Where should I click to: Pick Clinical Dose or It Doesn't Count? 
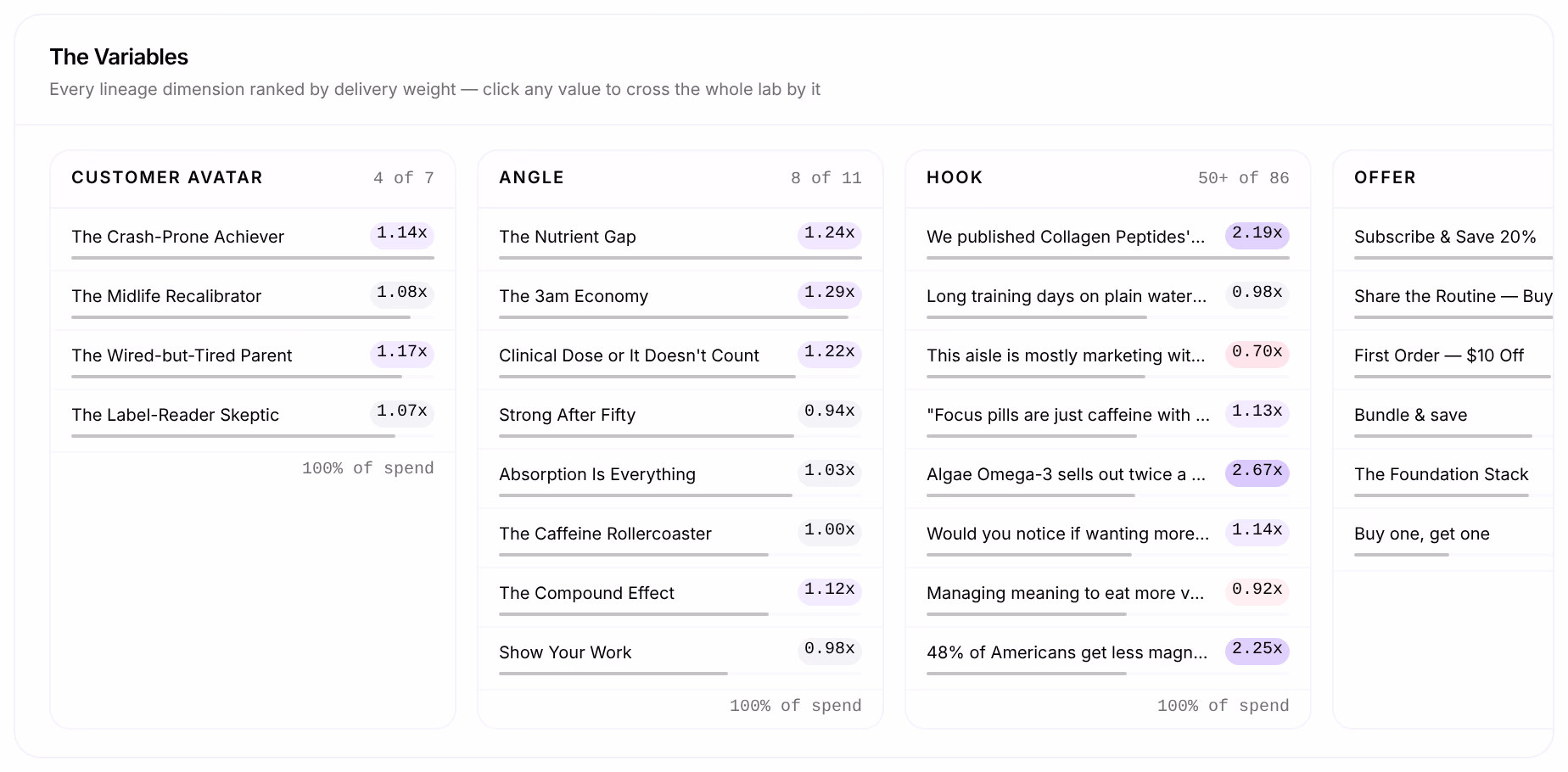point(680,358)
